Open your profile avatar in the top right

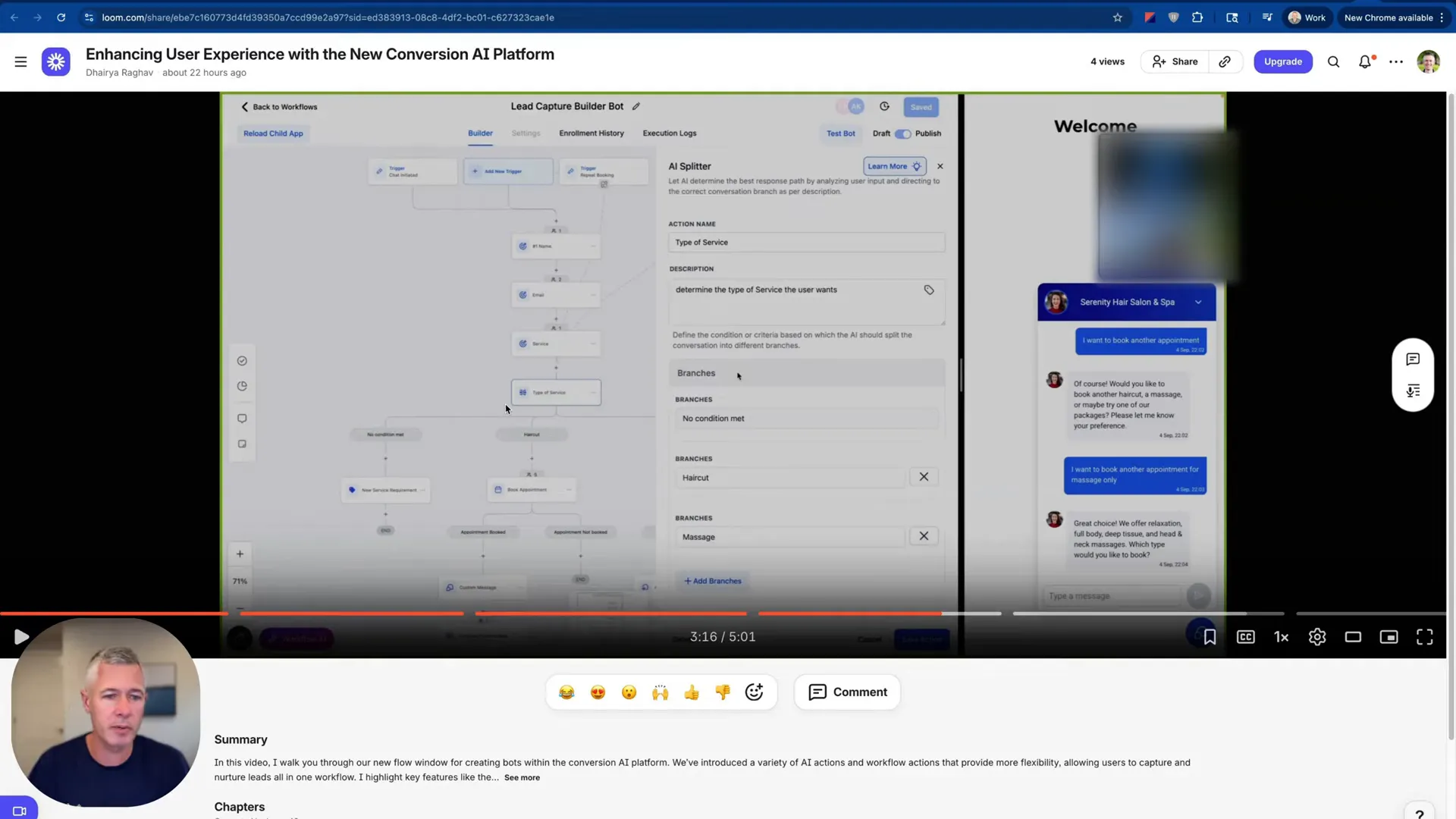coord(1428,61)
